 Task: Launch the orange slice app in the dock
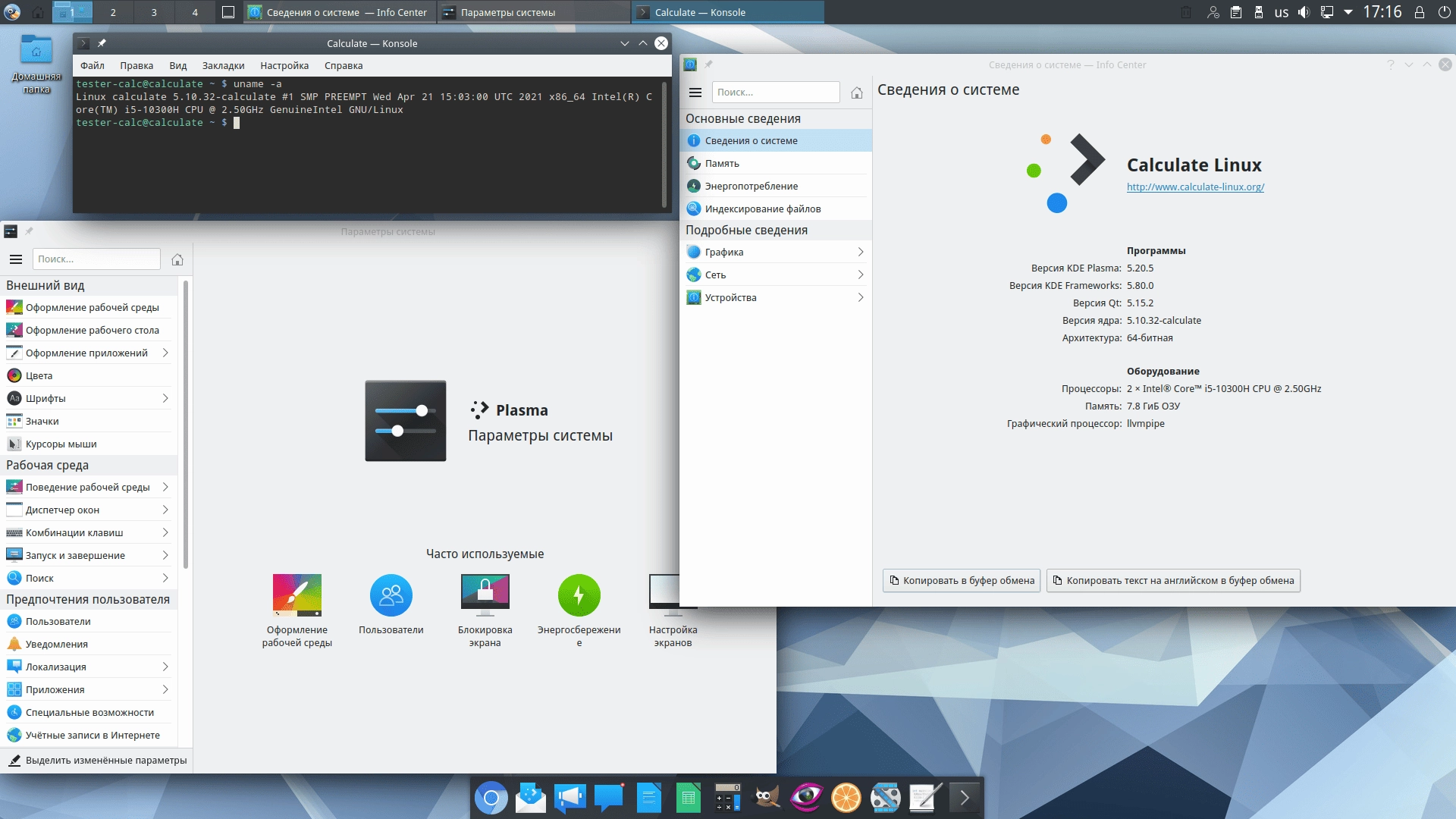click(x=846, y=798)
